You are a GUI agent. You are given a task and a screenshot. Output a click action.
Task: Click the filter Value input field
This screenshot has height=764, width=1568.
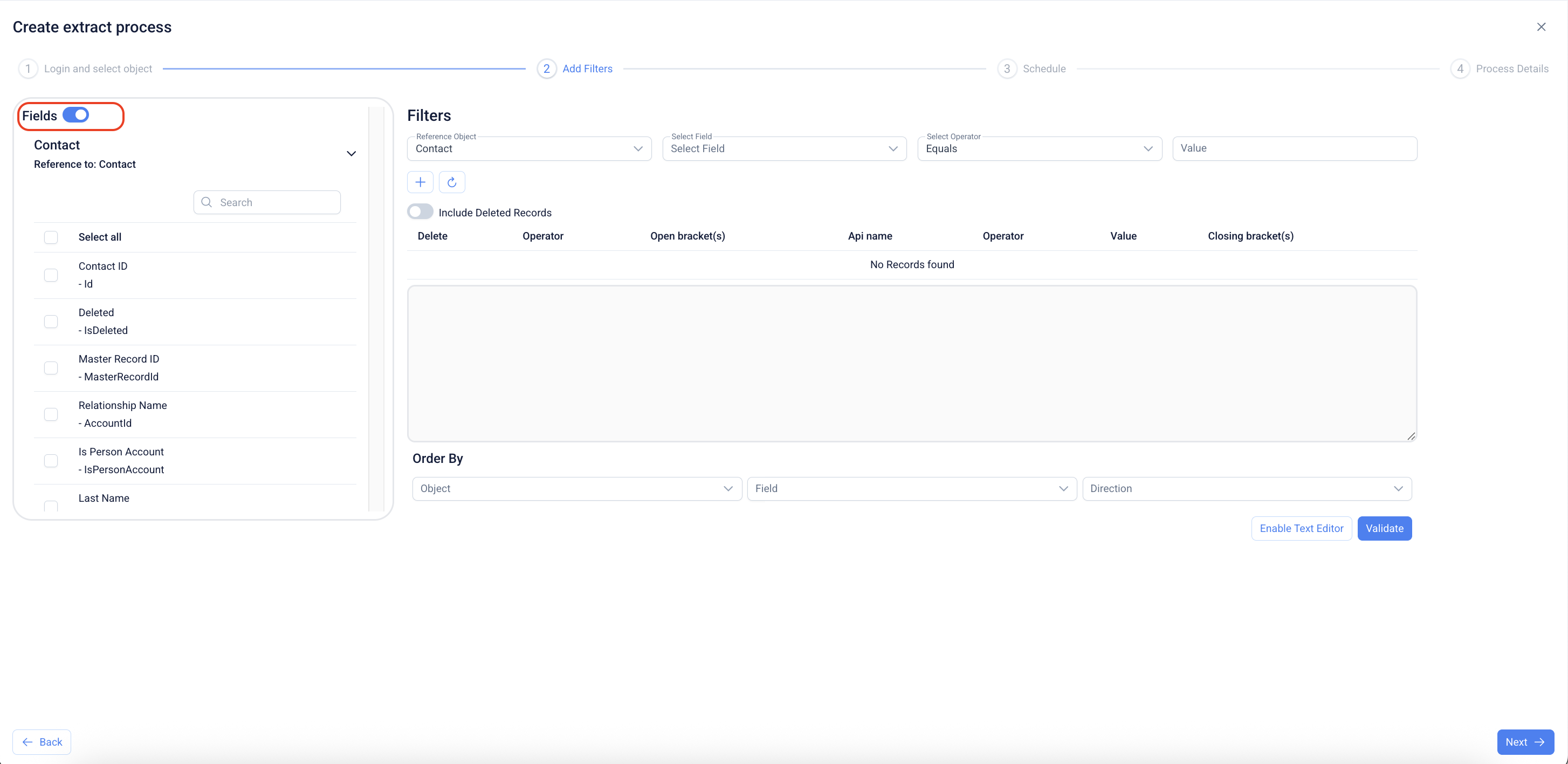[x=1294, y=149]
